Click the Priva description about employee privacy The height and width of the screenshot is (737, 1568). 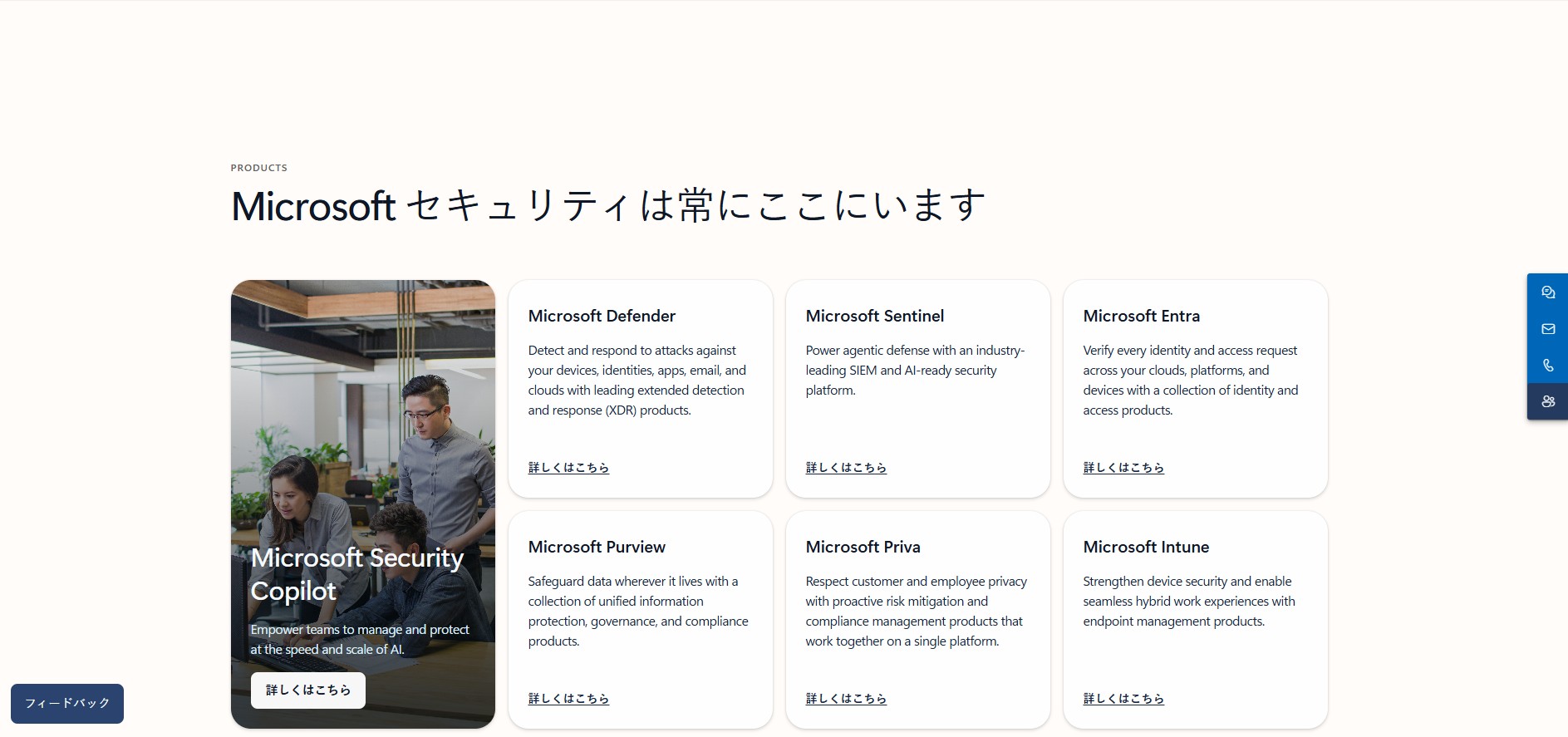click(x=917, y=612)
